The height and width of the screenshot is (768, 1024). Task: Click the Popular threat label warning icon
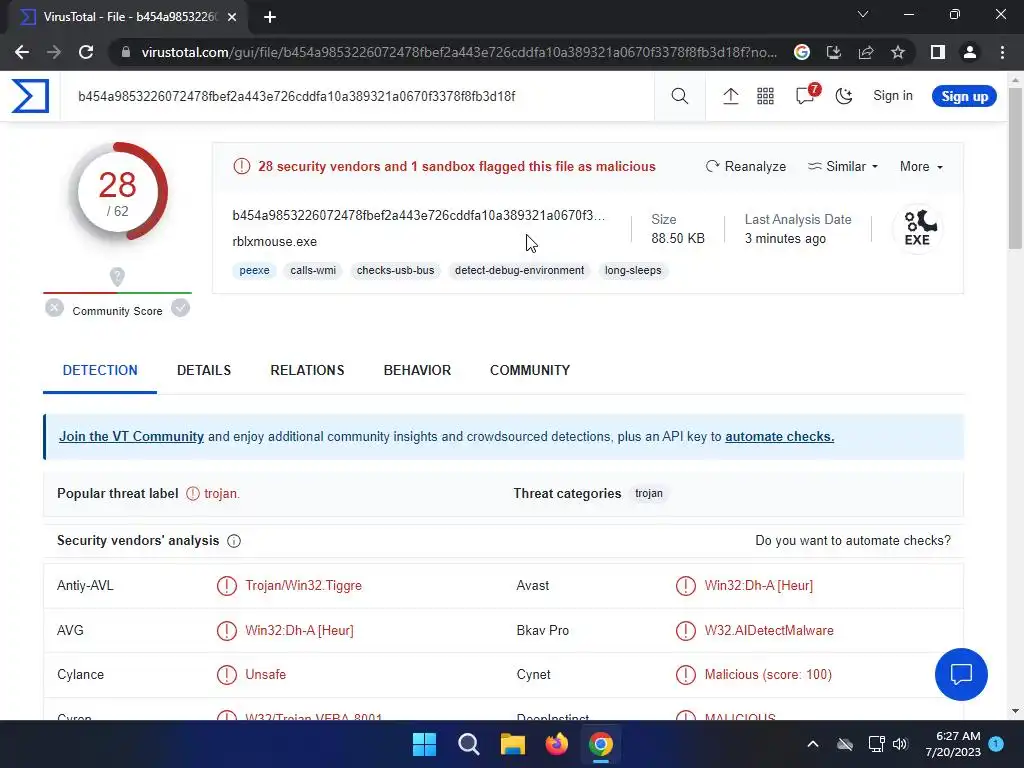193,494
